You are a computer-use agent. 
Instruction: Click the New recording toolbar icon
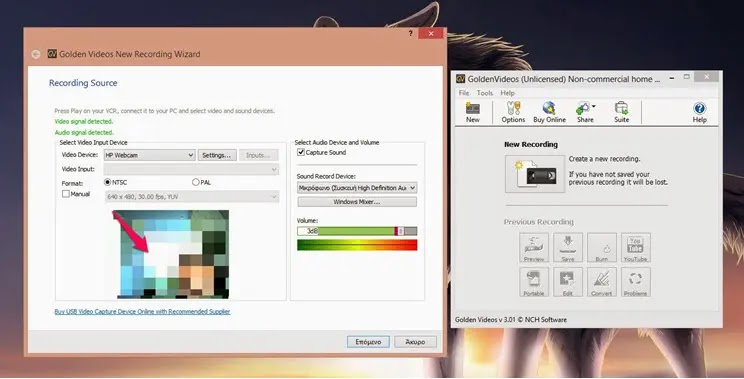point(473,112)
